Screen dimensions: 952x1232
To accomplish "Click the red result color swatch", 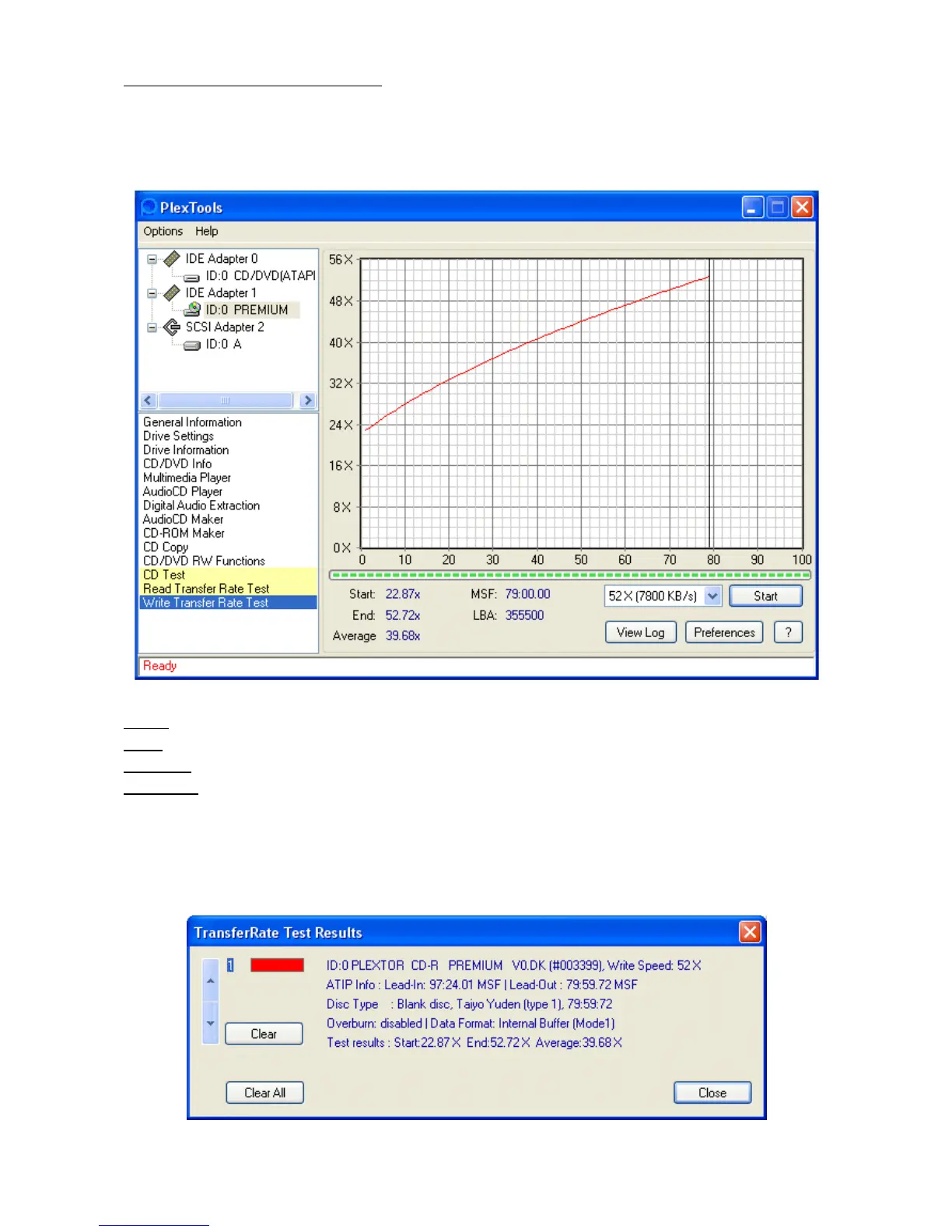I will point(277,965).
